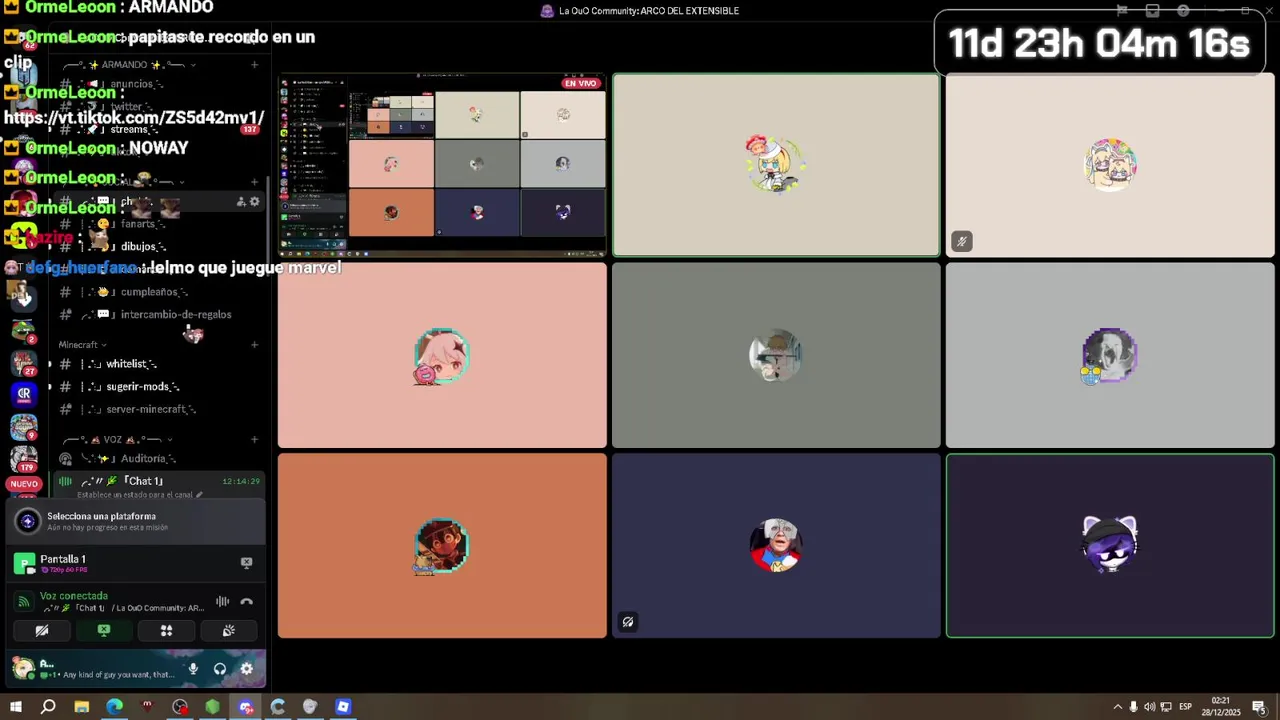Focus the live stream preview tile
This screenshot has height=720, width=1280.
tap(442, 165)
